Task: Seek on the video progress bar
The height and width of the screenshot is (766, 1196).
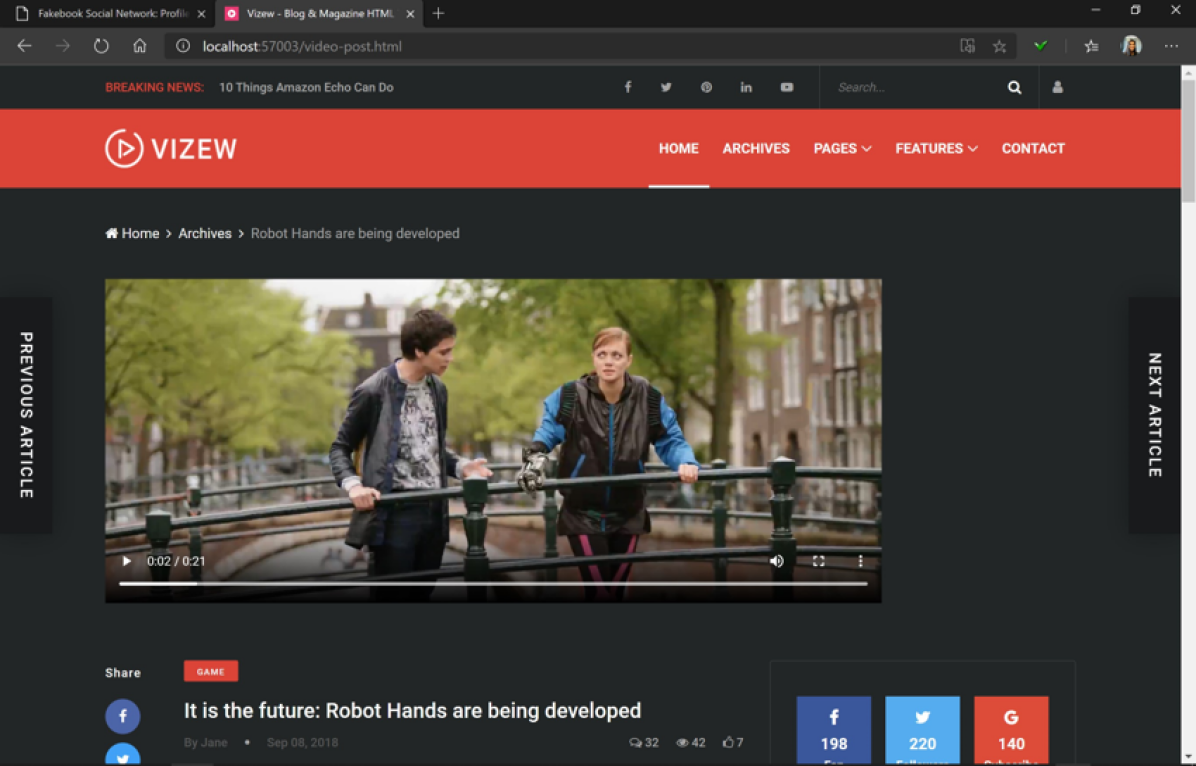Action: point(492,583)
